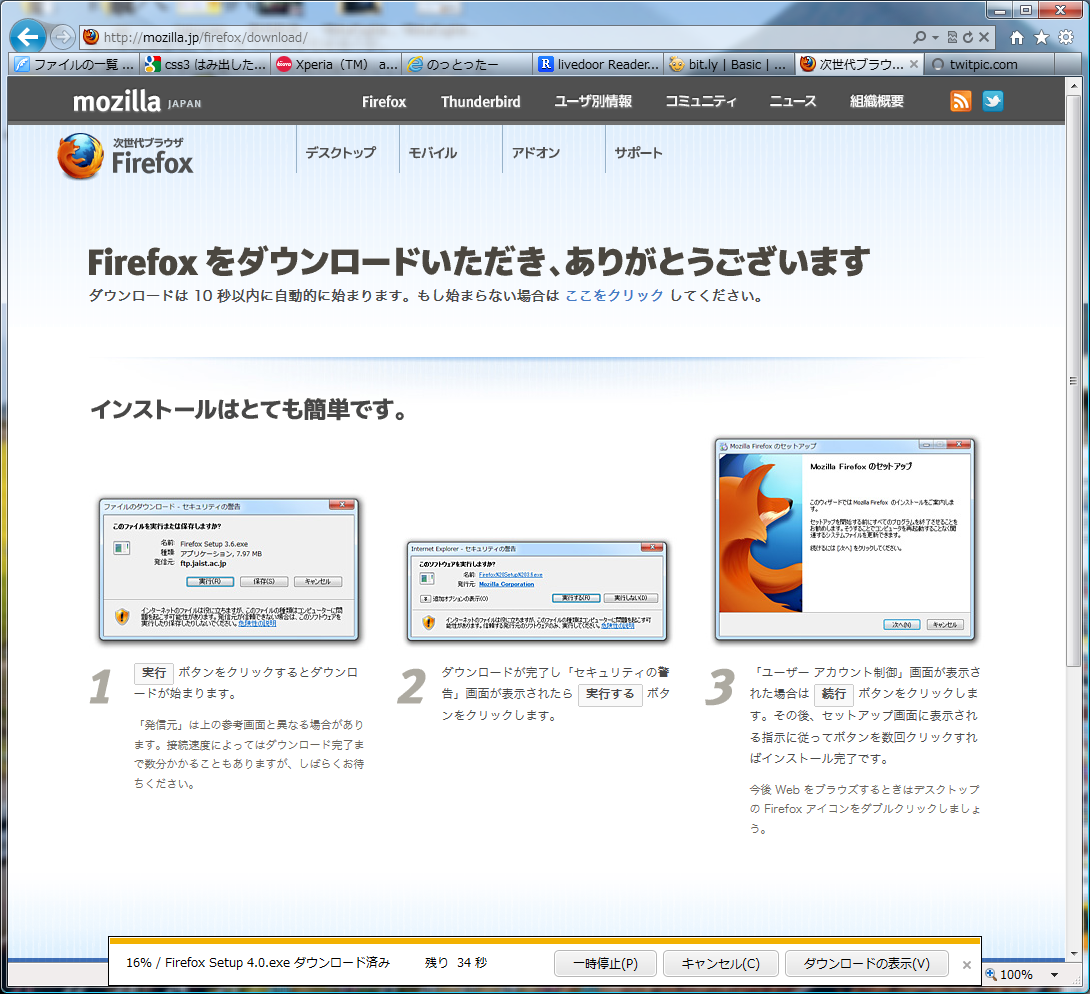Click the Mozilla Firefox setup wizard screenshot
Image resolution: width=1090 pixels, height=994 pixels.
pos(845,539)
